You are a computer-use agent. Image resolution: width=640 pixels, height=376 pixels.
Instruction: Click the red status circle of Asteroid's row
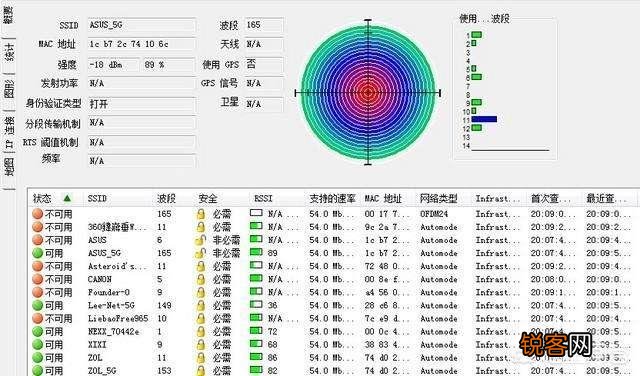[x=38, y=266]
